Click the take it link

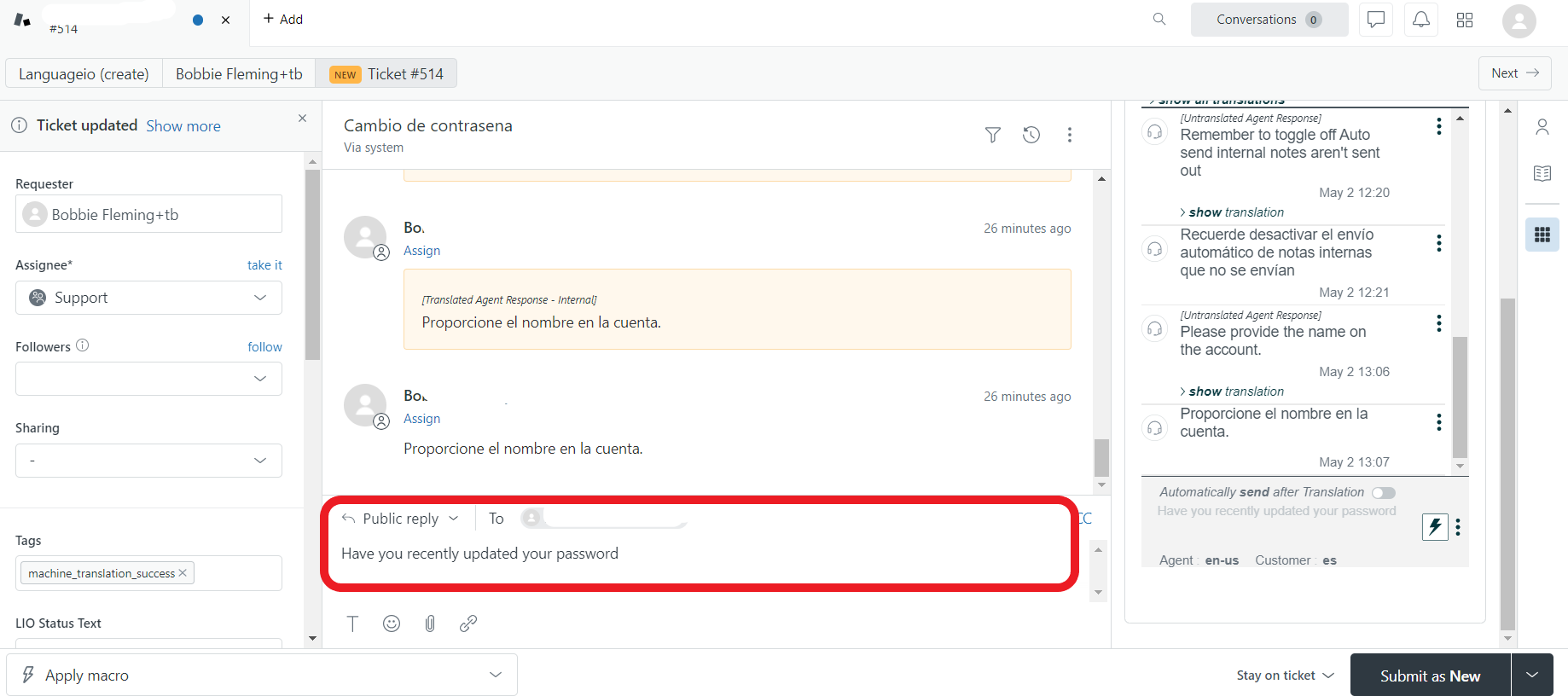click(264, 265)
